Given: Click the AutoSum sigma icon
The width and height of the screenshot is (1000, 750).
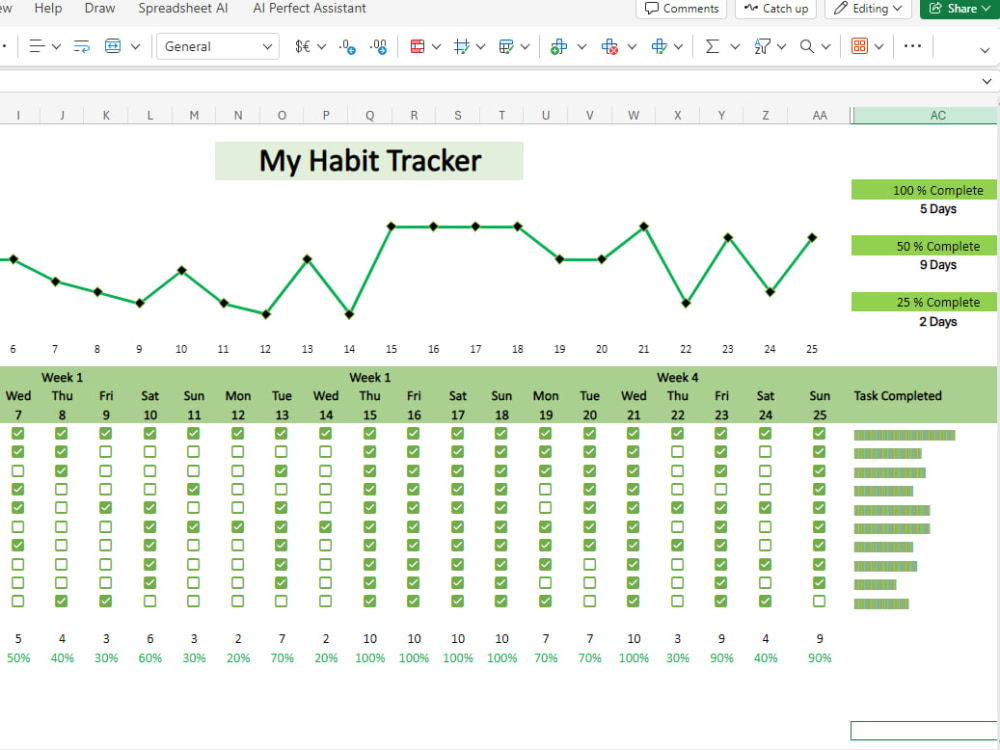Looking at the screenshot, I should pos(712,47).
